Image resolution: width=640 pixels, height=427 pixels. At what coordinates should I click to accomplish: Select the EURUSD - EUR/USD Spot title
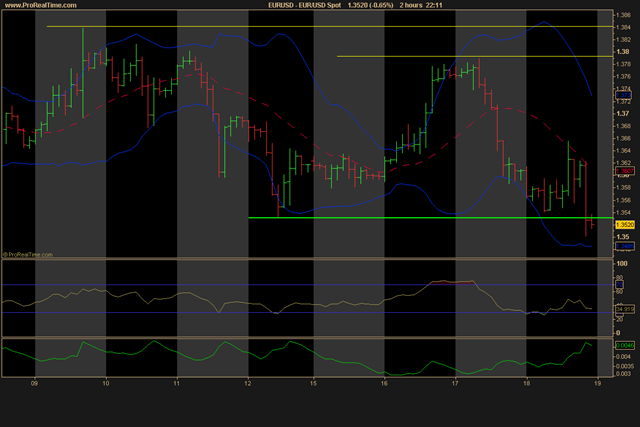click(x=304, y=5)
